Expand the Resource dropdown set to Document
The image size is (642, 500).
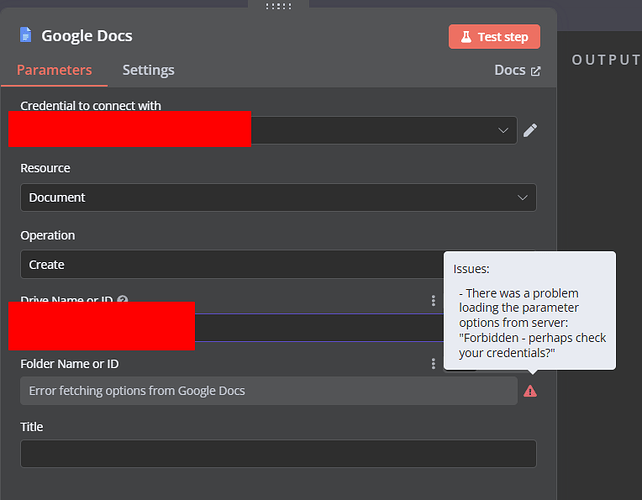(x=278, y=198)
